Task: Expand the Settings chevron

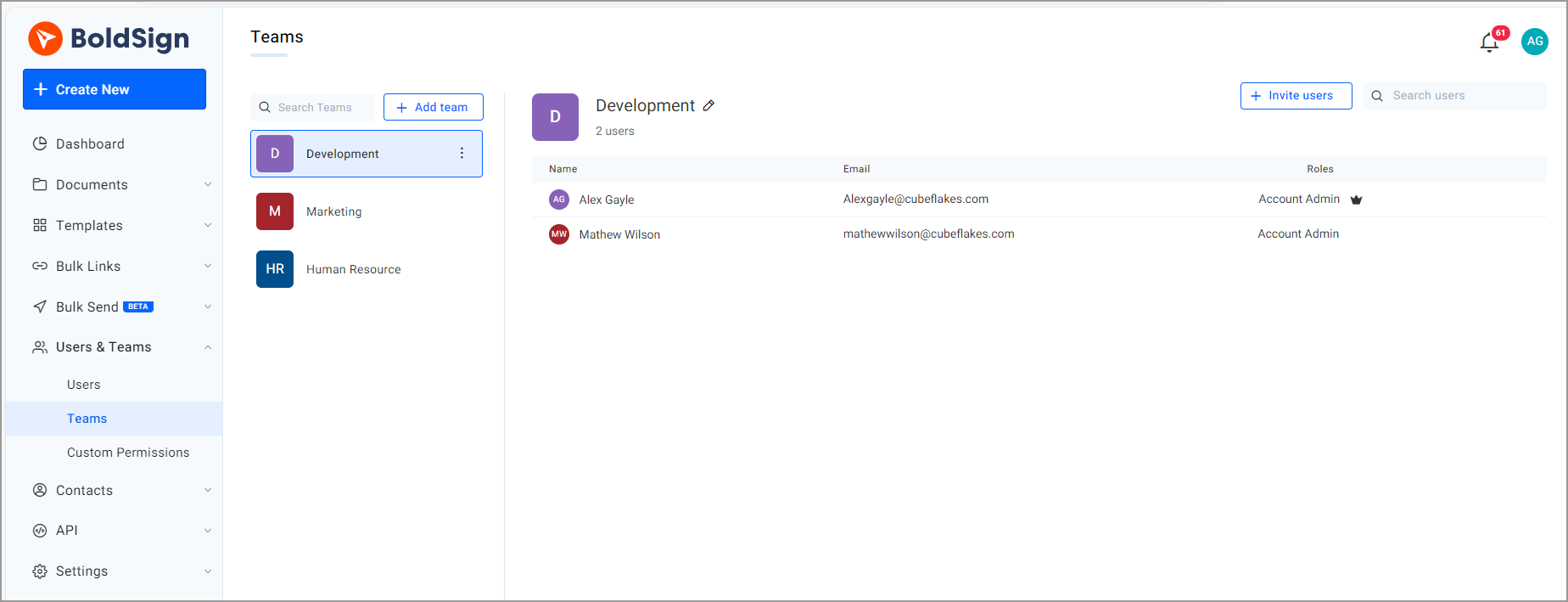Action: pyautogui.click(x=208, y=571)
